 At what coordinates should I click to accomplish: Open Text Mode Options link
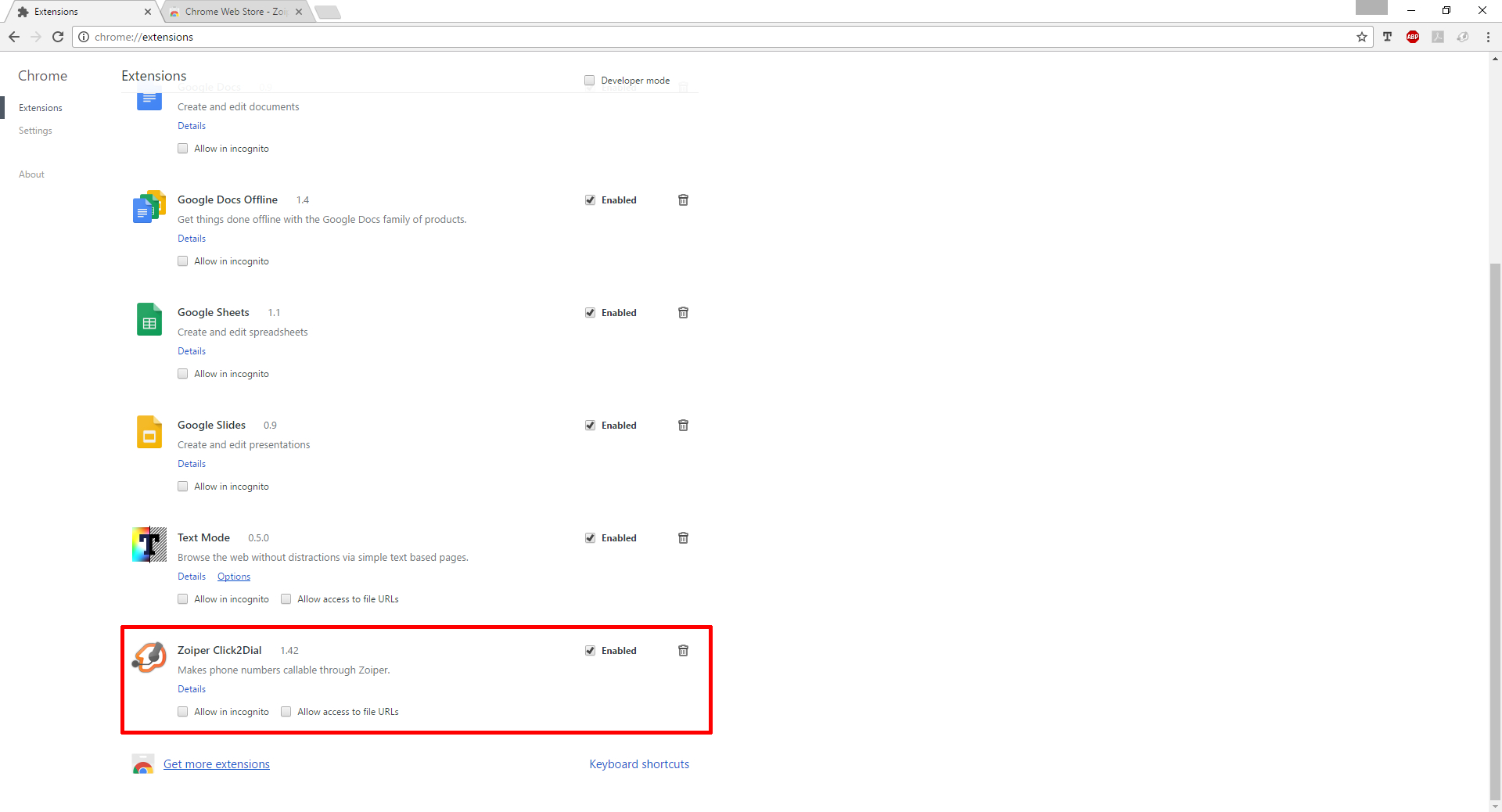(x=234, y=577)
